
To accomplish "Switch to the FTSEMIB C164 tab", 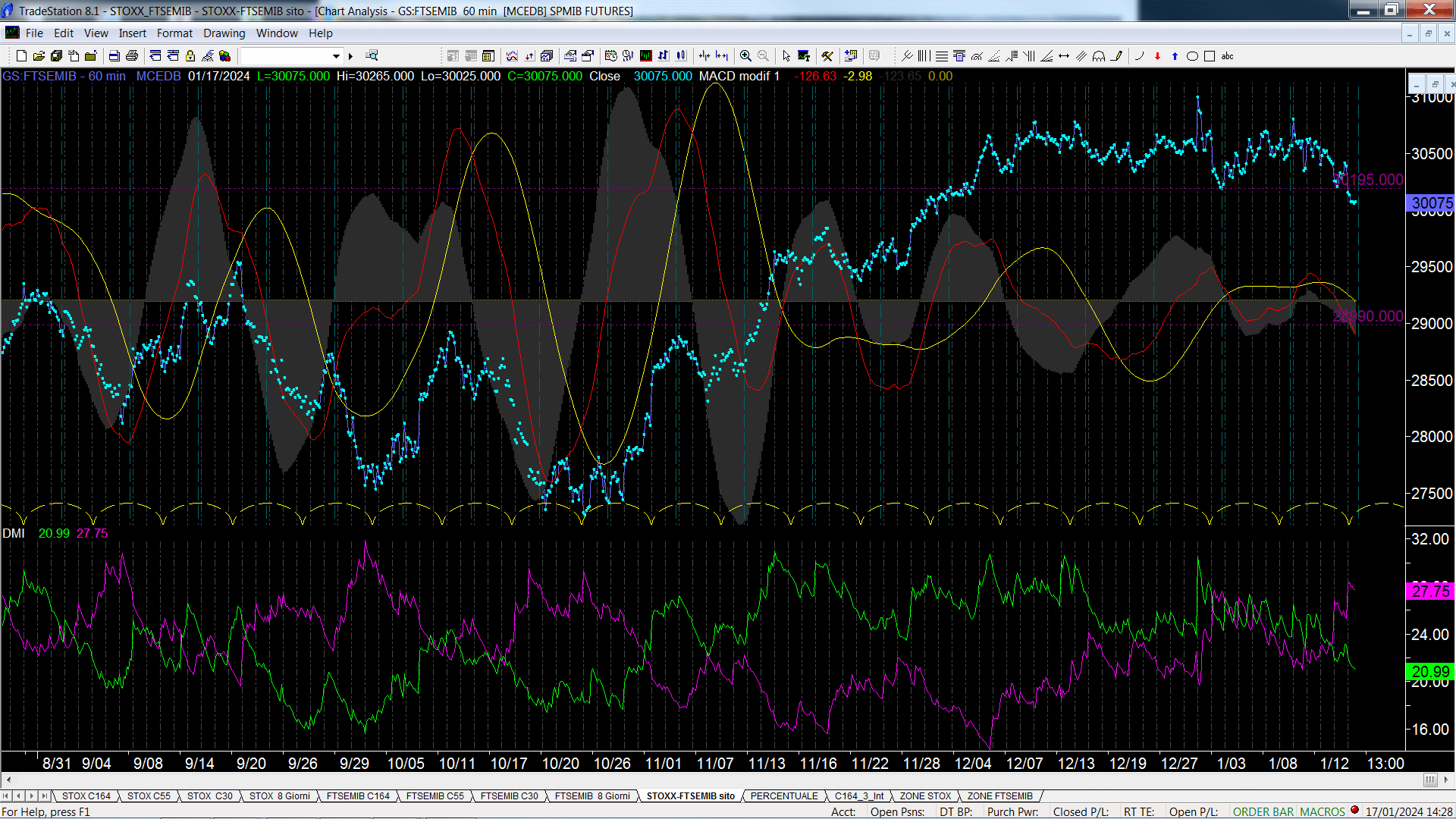I will click(x=358, y=796).
